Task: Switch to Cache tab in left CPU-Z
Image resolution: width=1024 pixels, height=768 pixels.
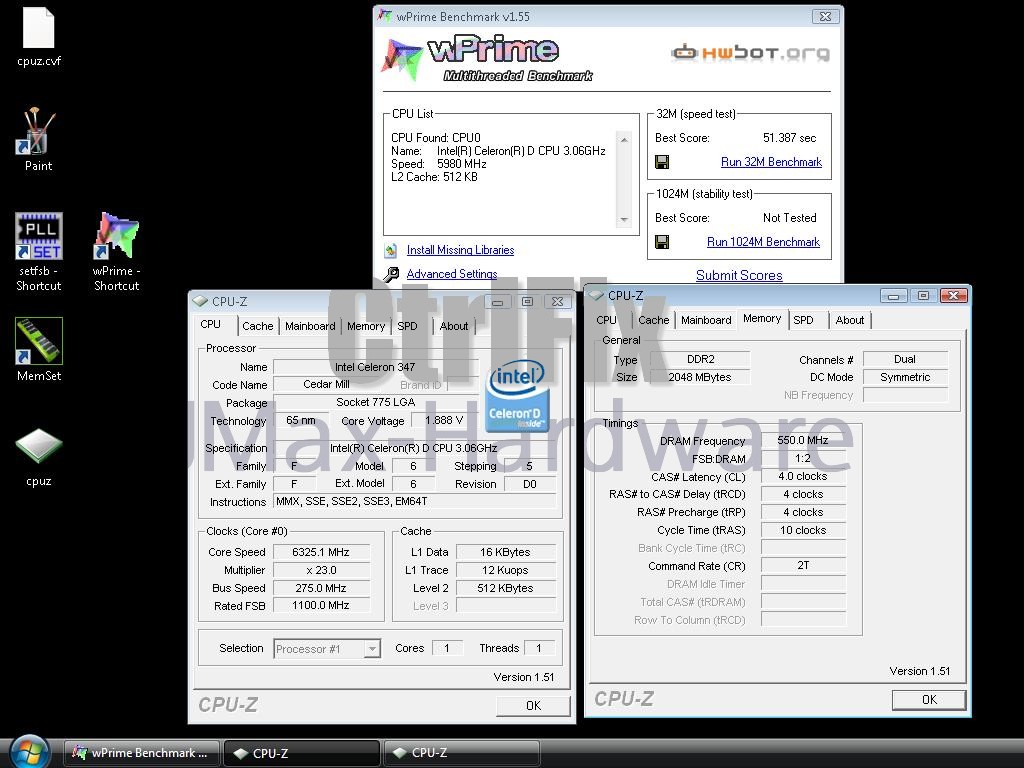Action: pyautogui.click(x=257, y=326)
